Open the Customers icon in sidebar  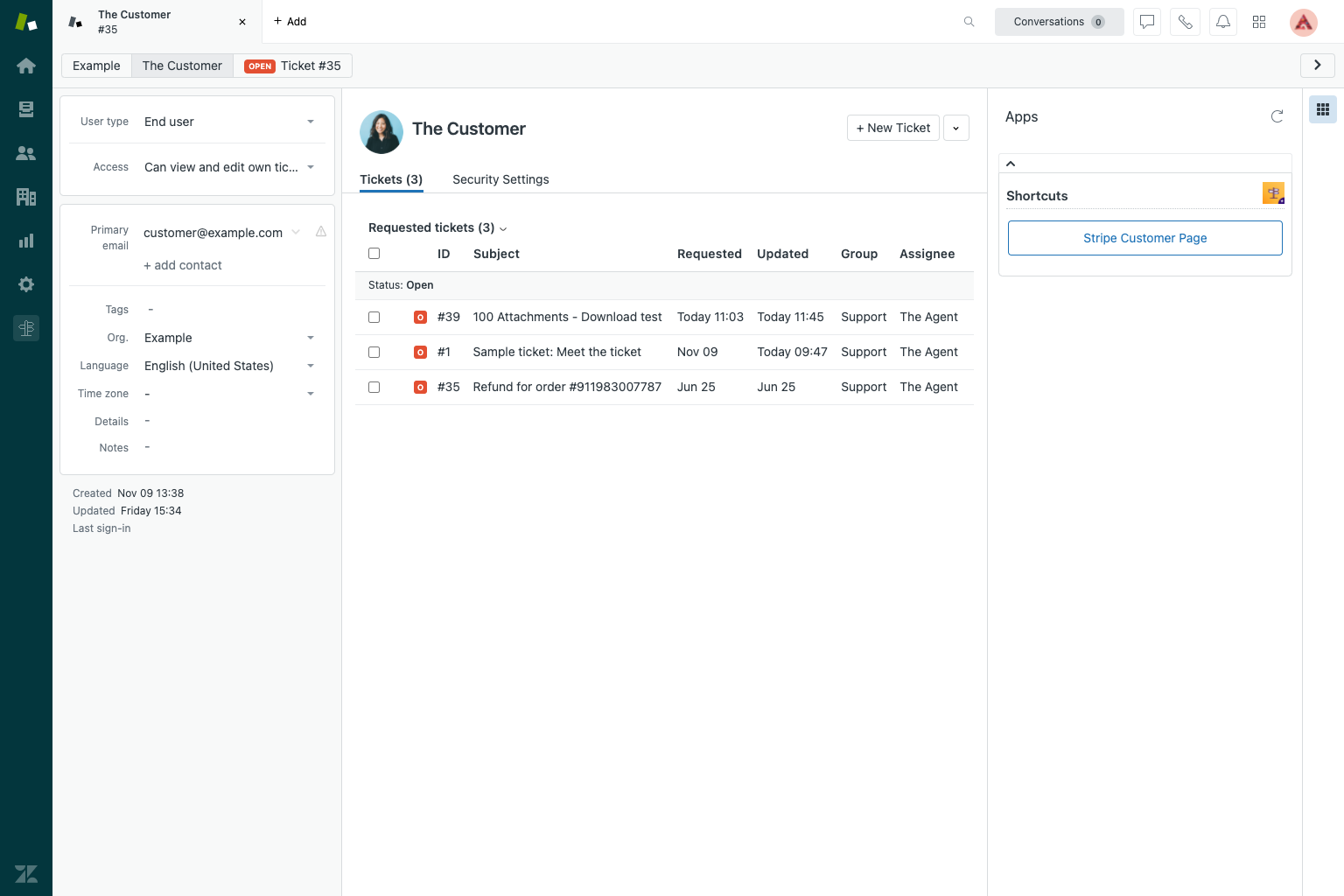pyautogui.click(x=26, y=153)
